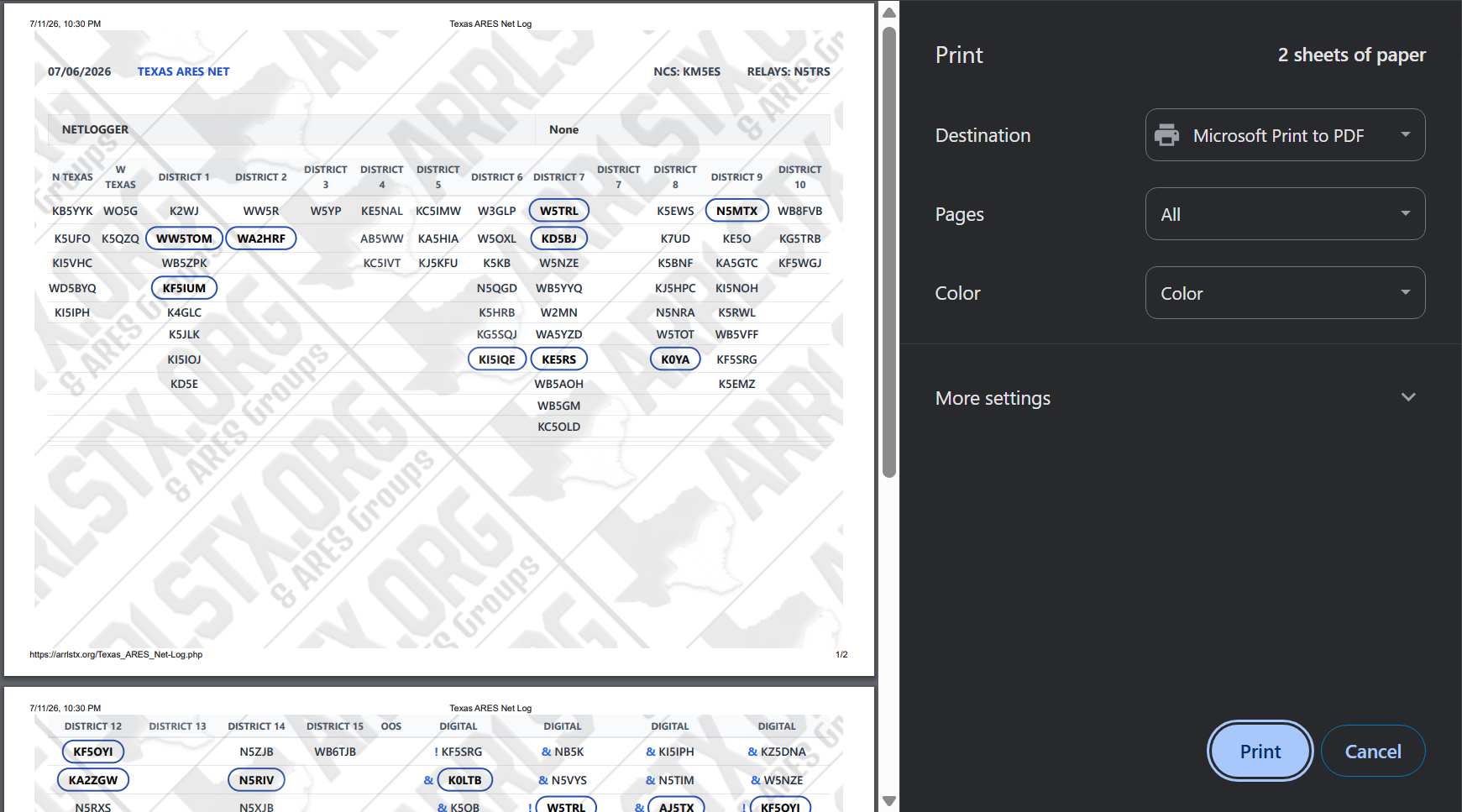
Task: Click 'NCS: KM5ES' in the preview header
Action: click(x=687, y=71)
